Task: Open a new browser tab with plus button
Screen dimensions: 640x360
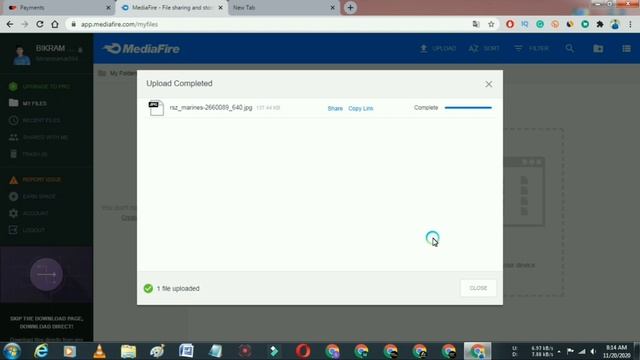Action: (x=350, y=8)
